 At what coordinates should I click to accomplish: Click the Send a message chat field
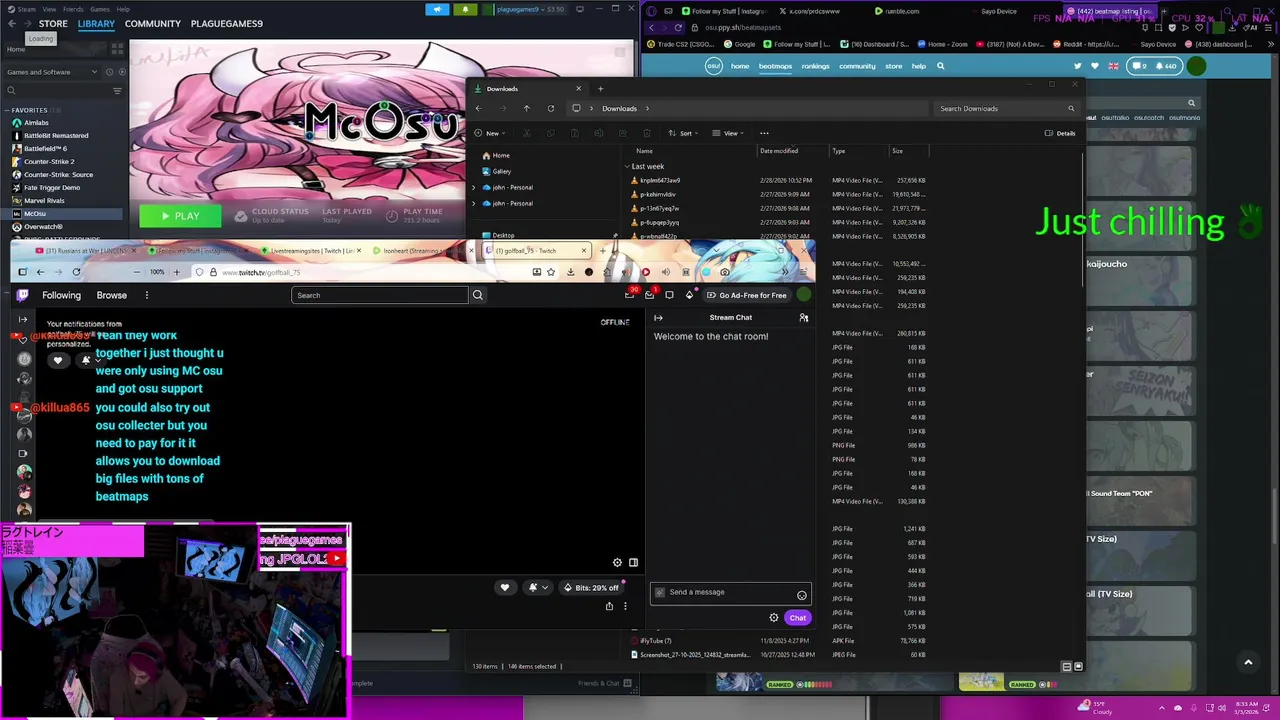(x=731, y=593)
